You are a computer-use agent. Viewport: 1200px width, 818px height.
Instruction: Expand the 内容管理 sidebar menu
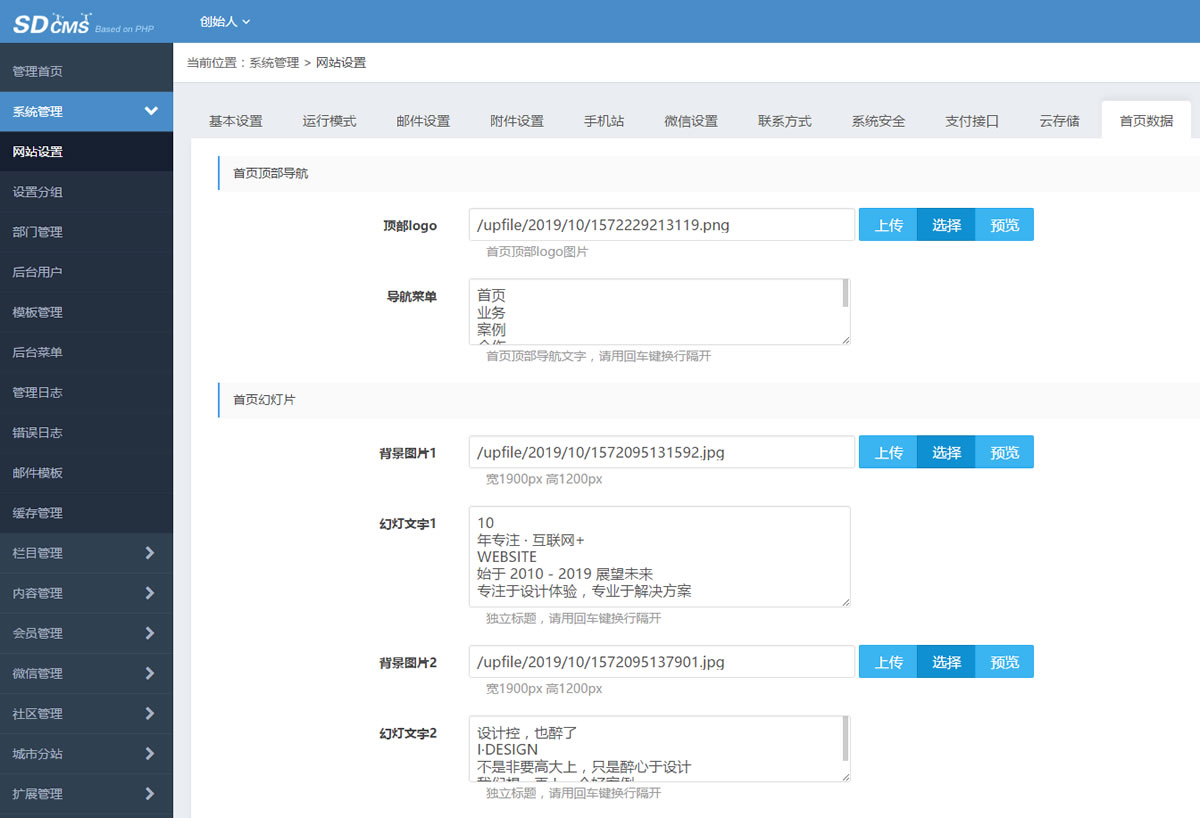pyautogui.click(x=86, y=593)
